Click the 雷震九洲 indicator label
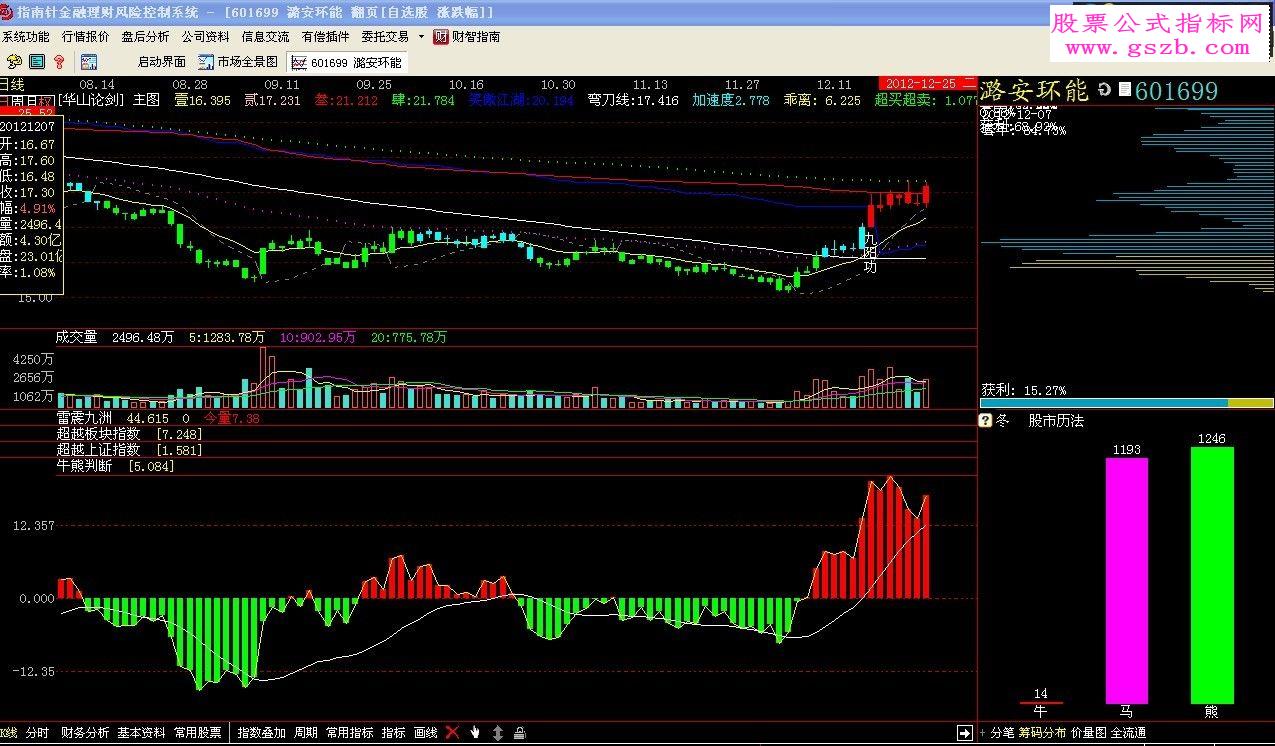This screenshot has width=1275, height=746. 84,418
